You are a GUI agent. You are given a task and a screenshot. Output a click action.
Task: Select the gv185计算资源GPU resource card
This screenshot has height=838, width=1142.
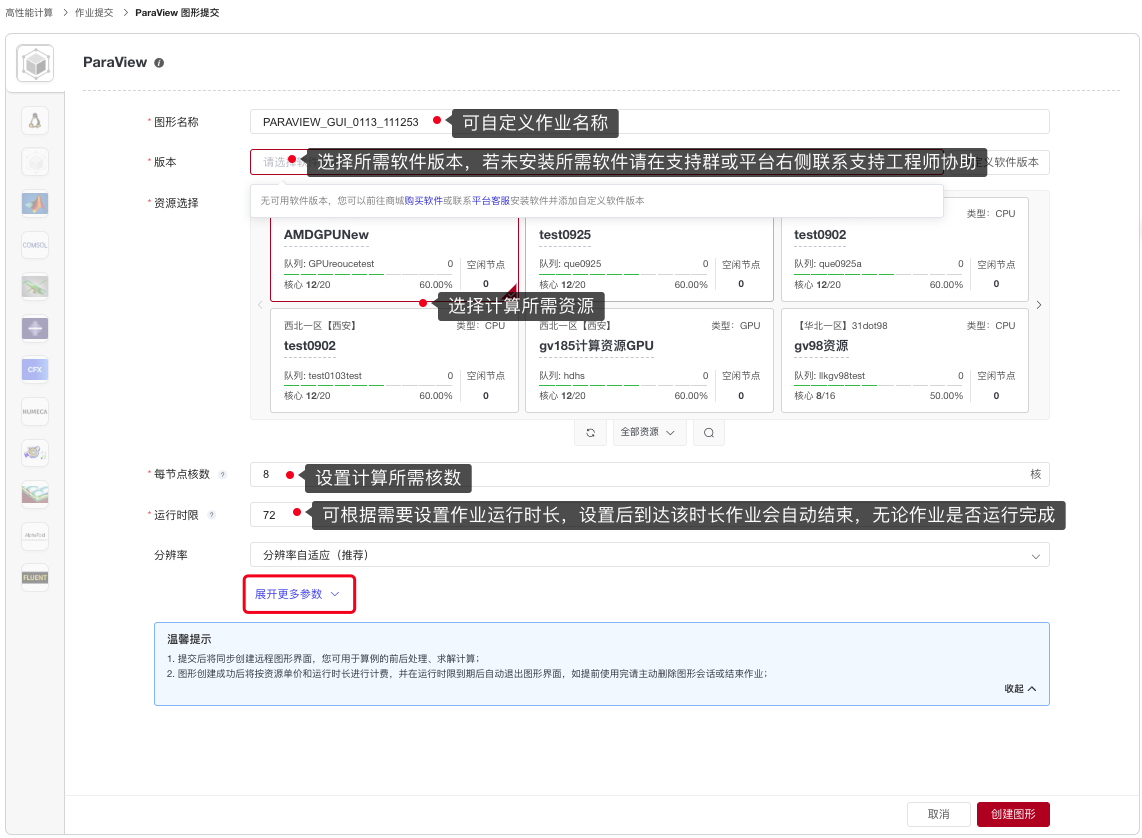pyautogui.click(x=649, y=360)
